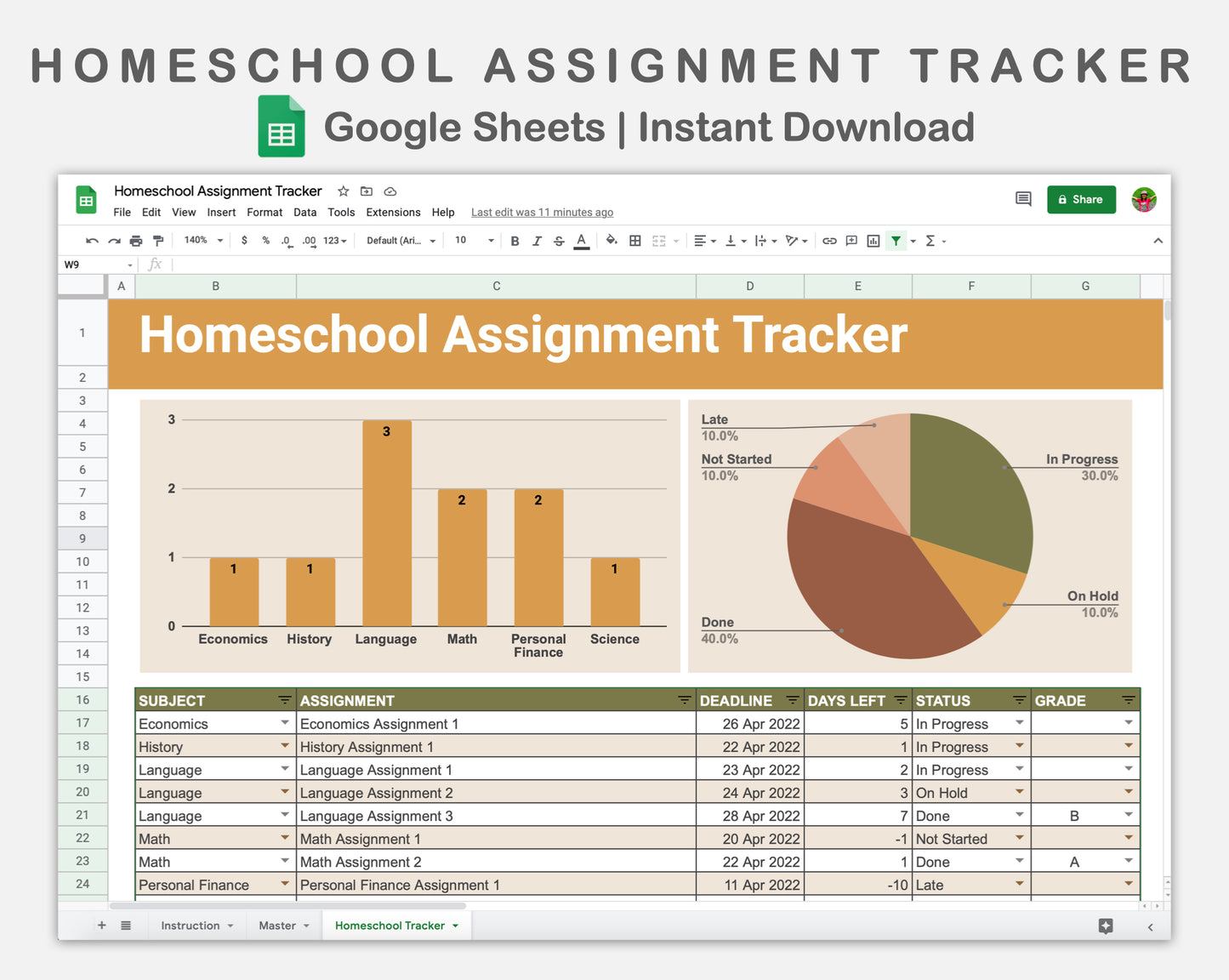
Task: Select the Fill color icon
Action: pos(612,241)
